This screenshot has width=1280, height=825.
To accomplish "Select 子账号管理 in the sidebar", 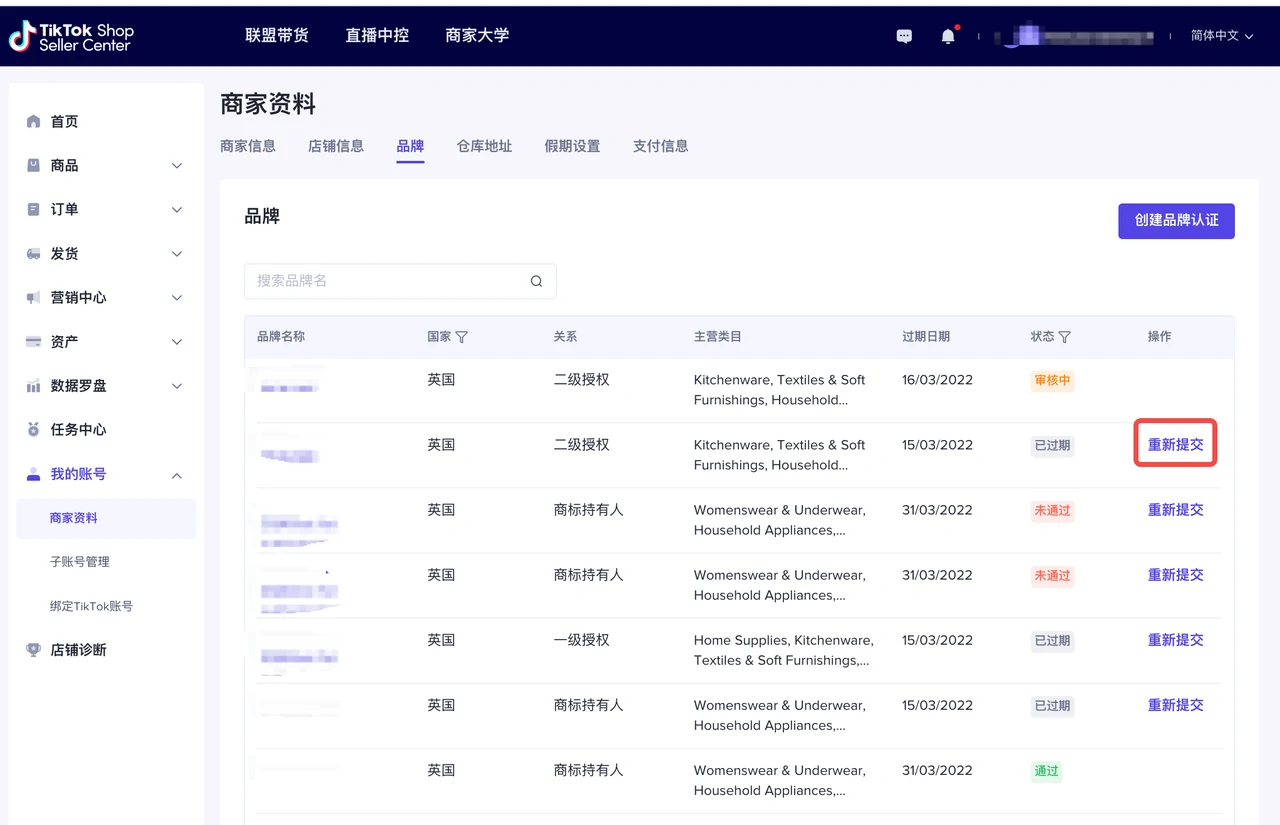I will pyautogui.click(x=80, y=562).
